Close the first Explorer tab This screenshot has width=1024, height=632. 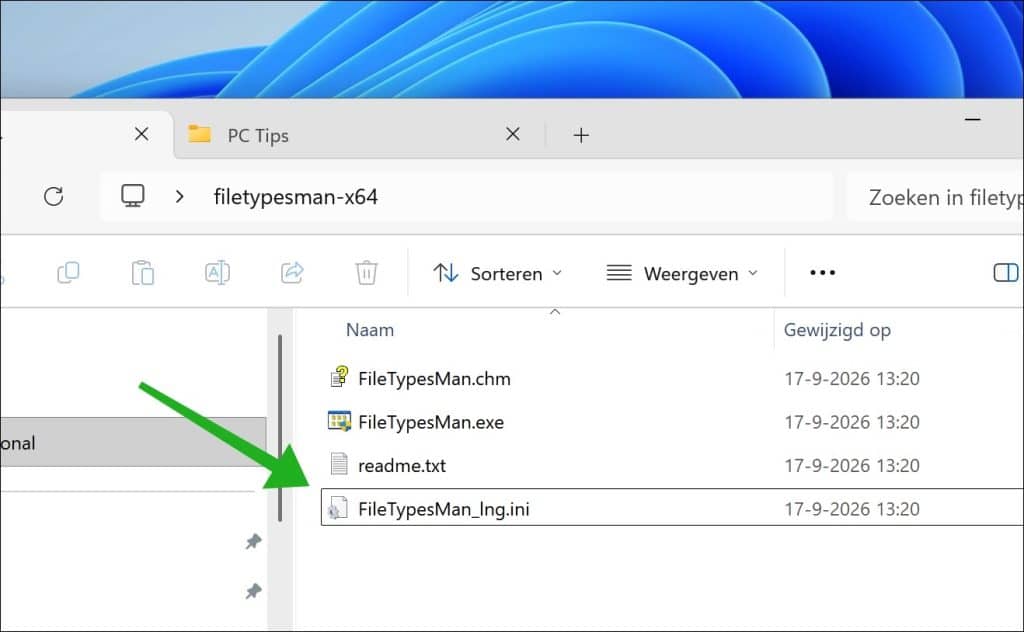[x=141, y=134]
